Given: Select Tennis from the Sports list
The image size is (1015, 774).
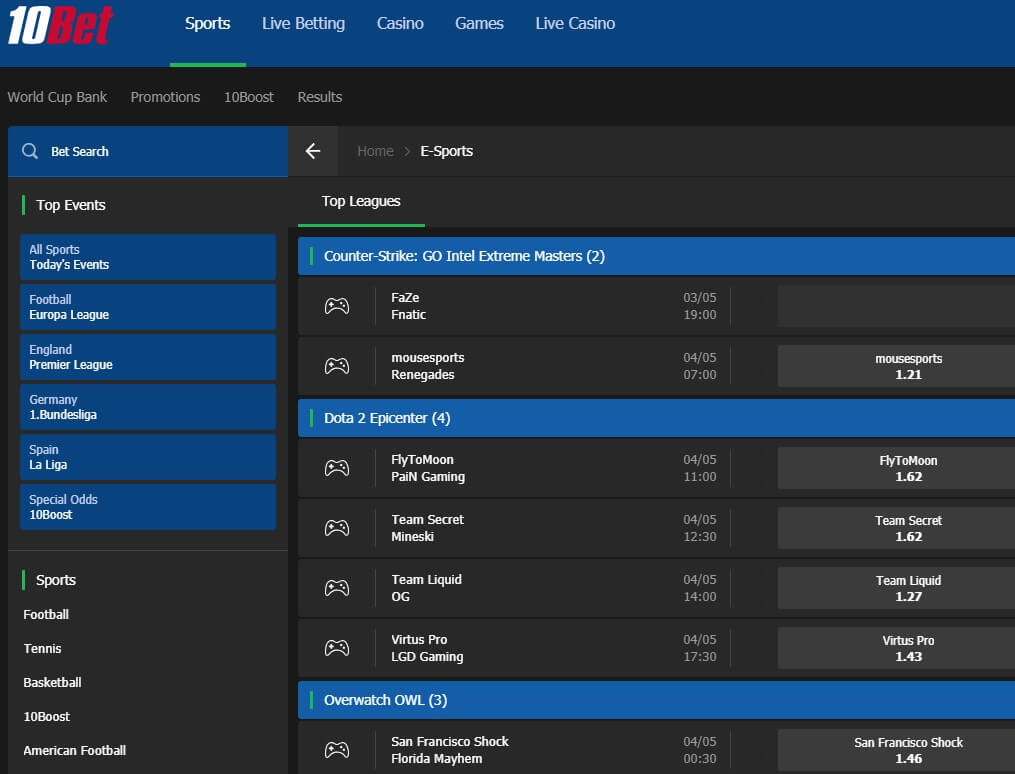Looking at the screenshot, I should point(43,648).
